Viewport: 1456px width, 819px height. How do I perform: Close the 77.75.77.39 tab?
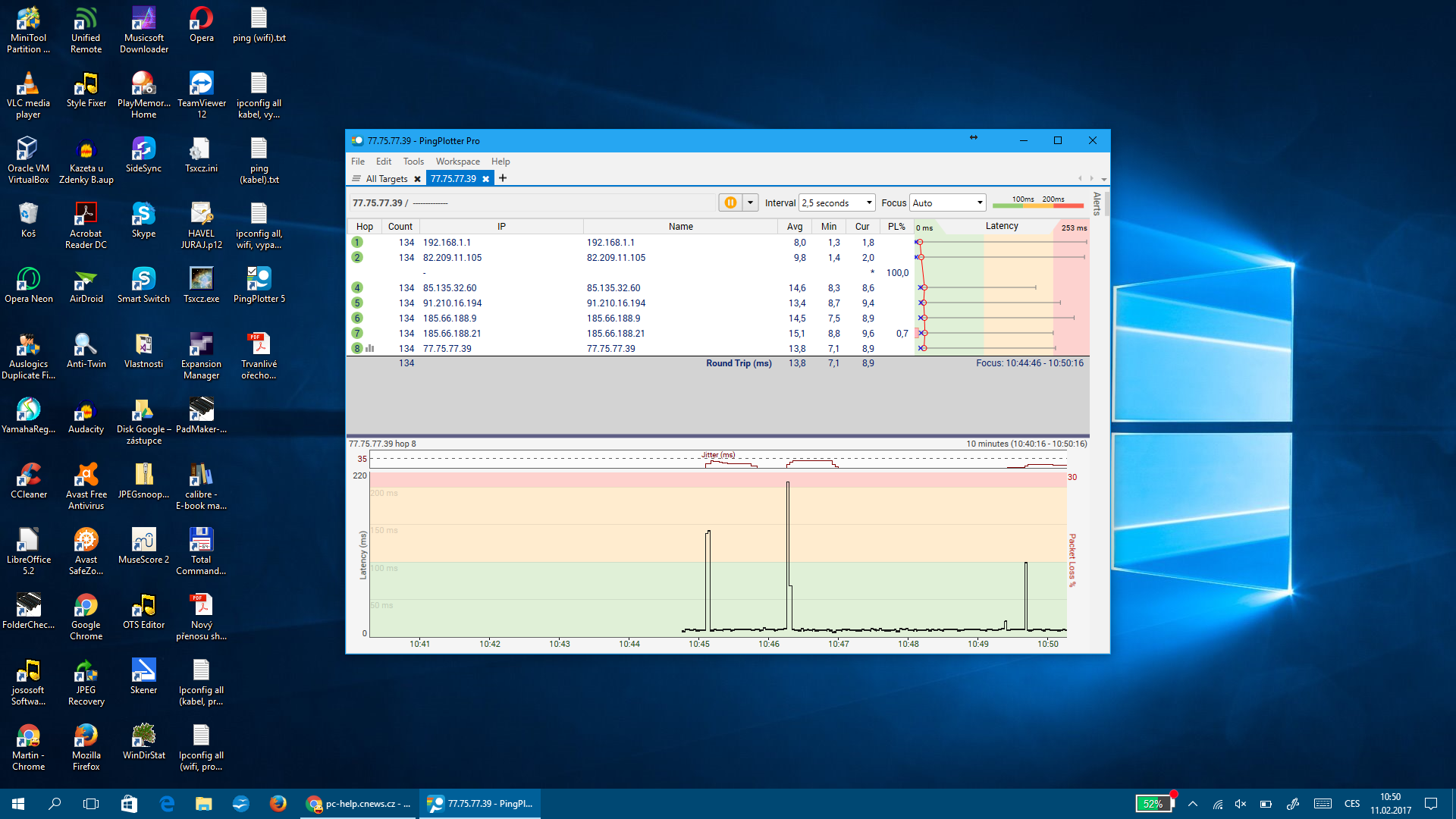[x=485, y=179]
